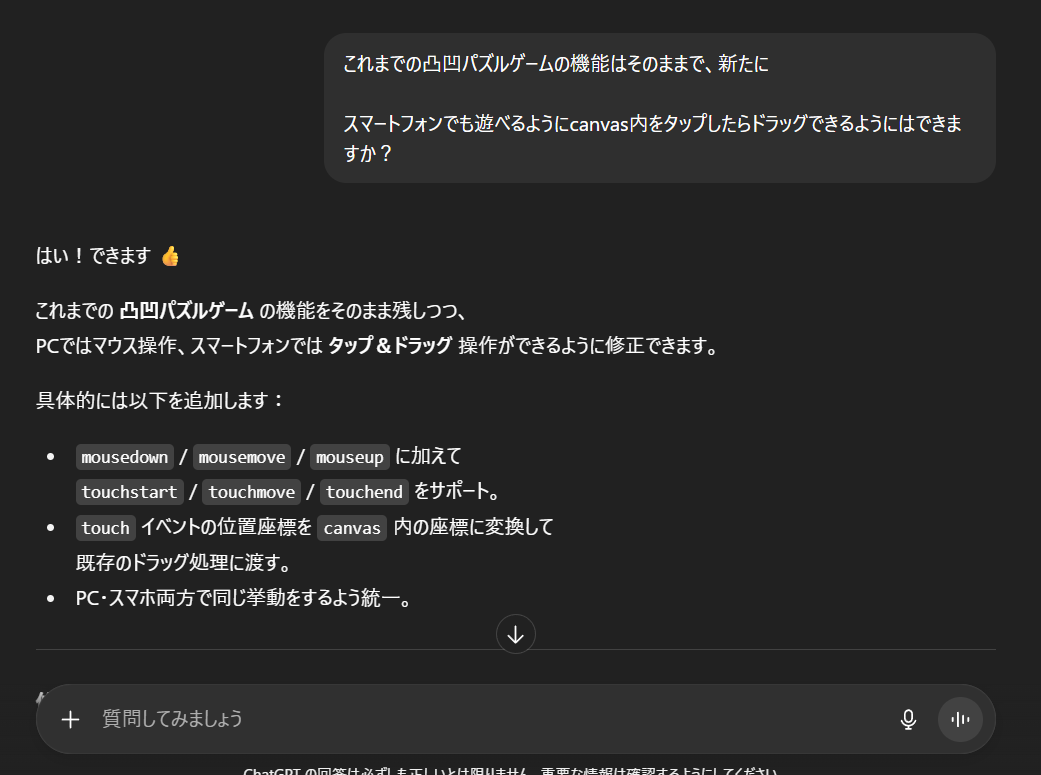The width and height of the screenshot is (1041, 775).
Task: Start dictation with the microphone icon
Action: coord(908,719)
